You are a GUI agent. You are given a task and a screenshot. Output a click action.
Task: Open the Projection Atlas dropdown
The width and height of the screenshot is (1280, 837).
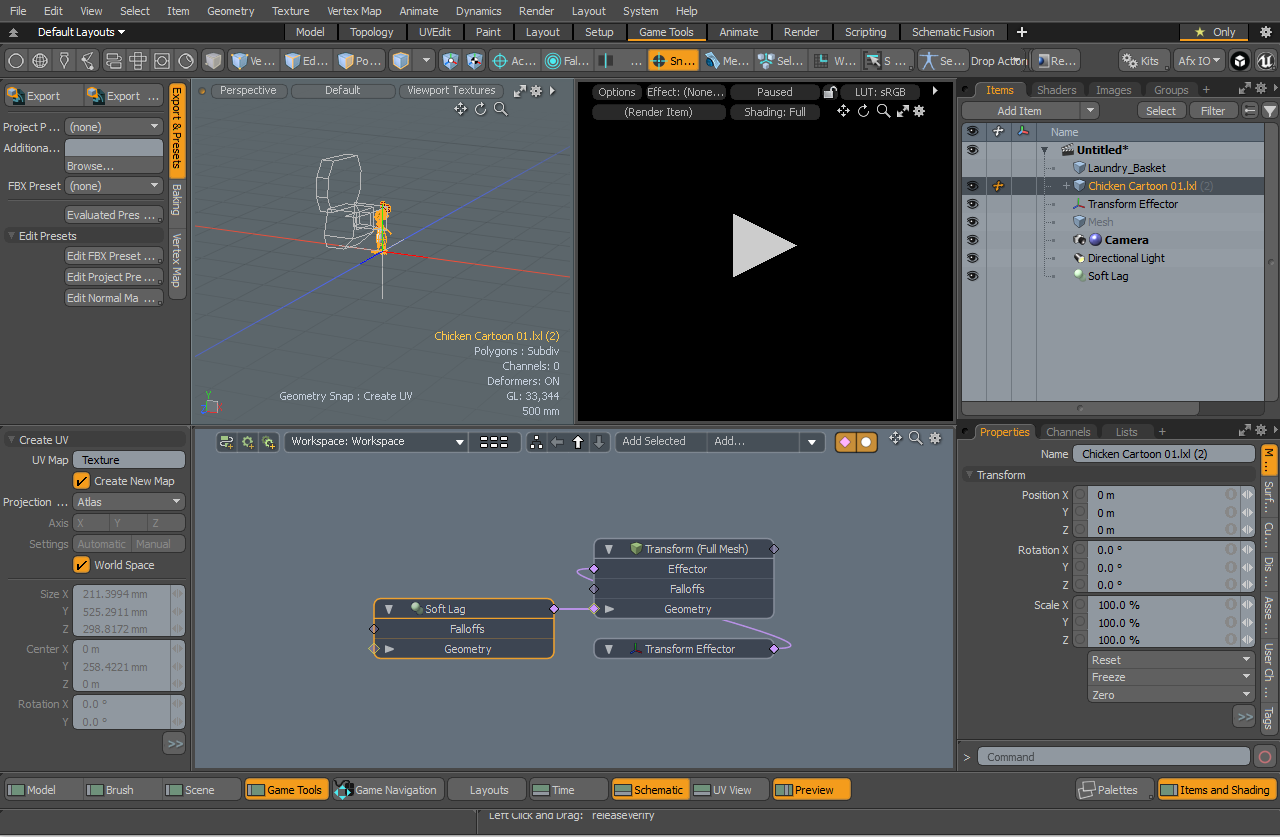tap(129, 502)
